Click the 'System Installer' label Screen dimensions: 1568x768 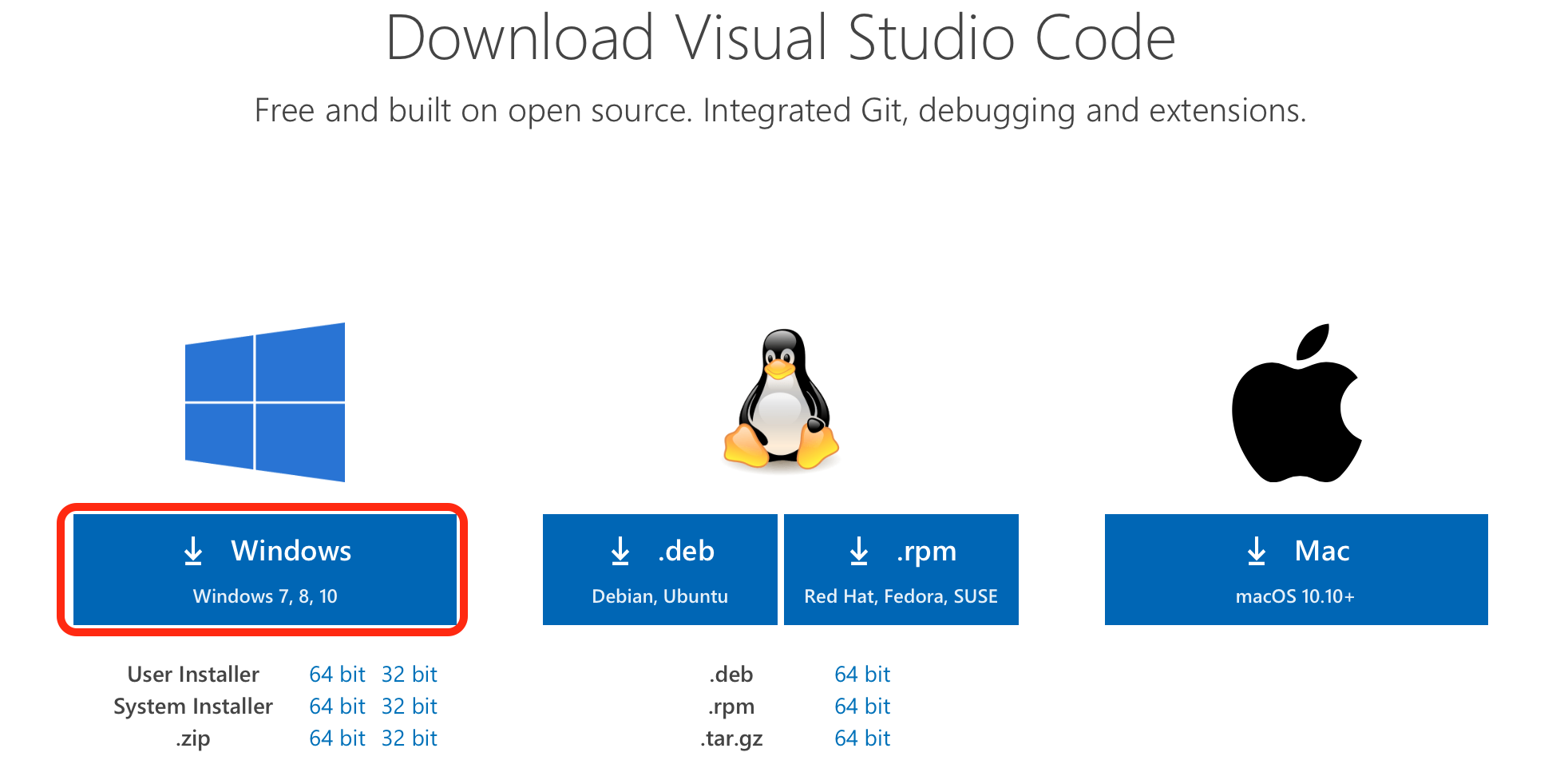[193, 707]
